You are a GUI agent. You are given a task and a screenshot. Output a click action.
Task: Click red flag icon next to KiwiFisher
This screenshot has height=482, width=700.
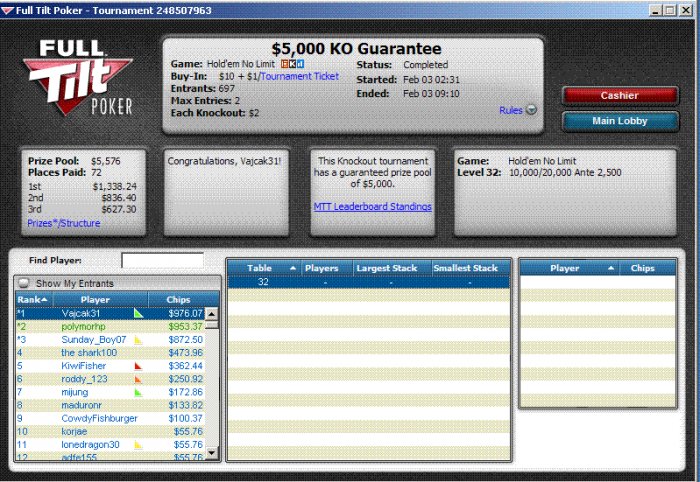pyautogui.click(x=138, y=366)
